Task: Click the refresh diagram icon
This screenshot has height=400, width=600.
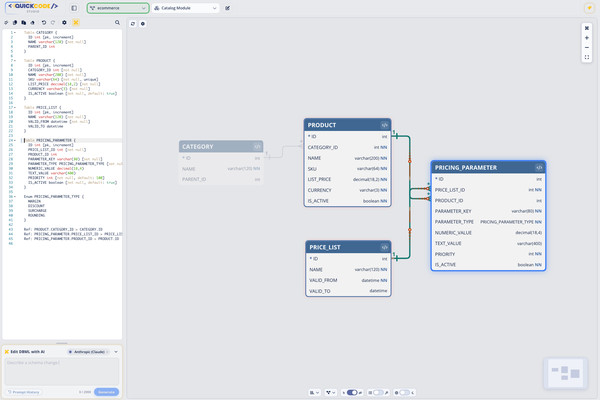Action: tap(133, 24)
